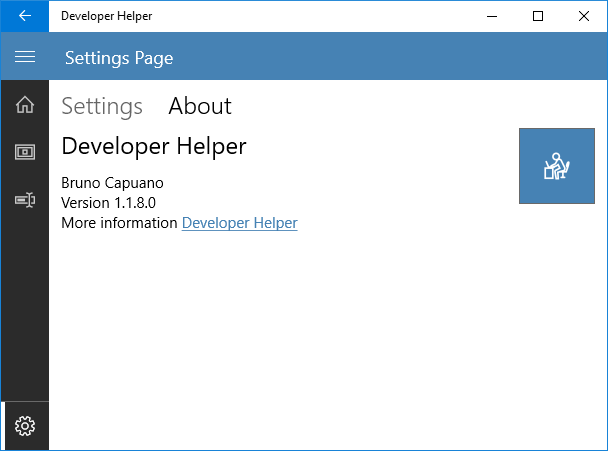Close the Developer Helper window

pyautogui.click(x=584, y=16)
